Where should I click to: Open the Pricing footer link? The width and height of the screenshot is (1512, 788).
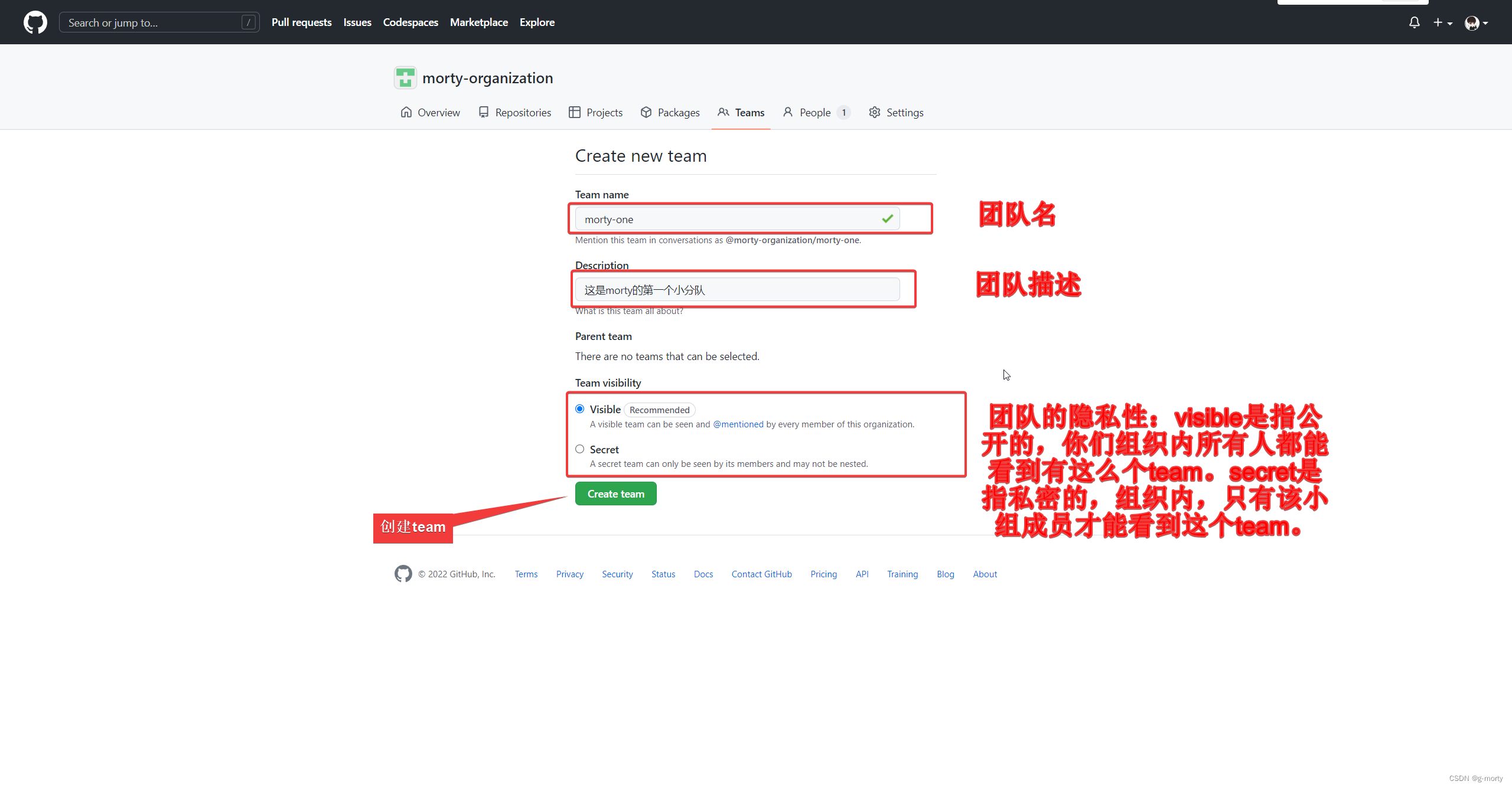point(824,574)
